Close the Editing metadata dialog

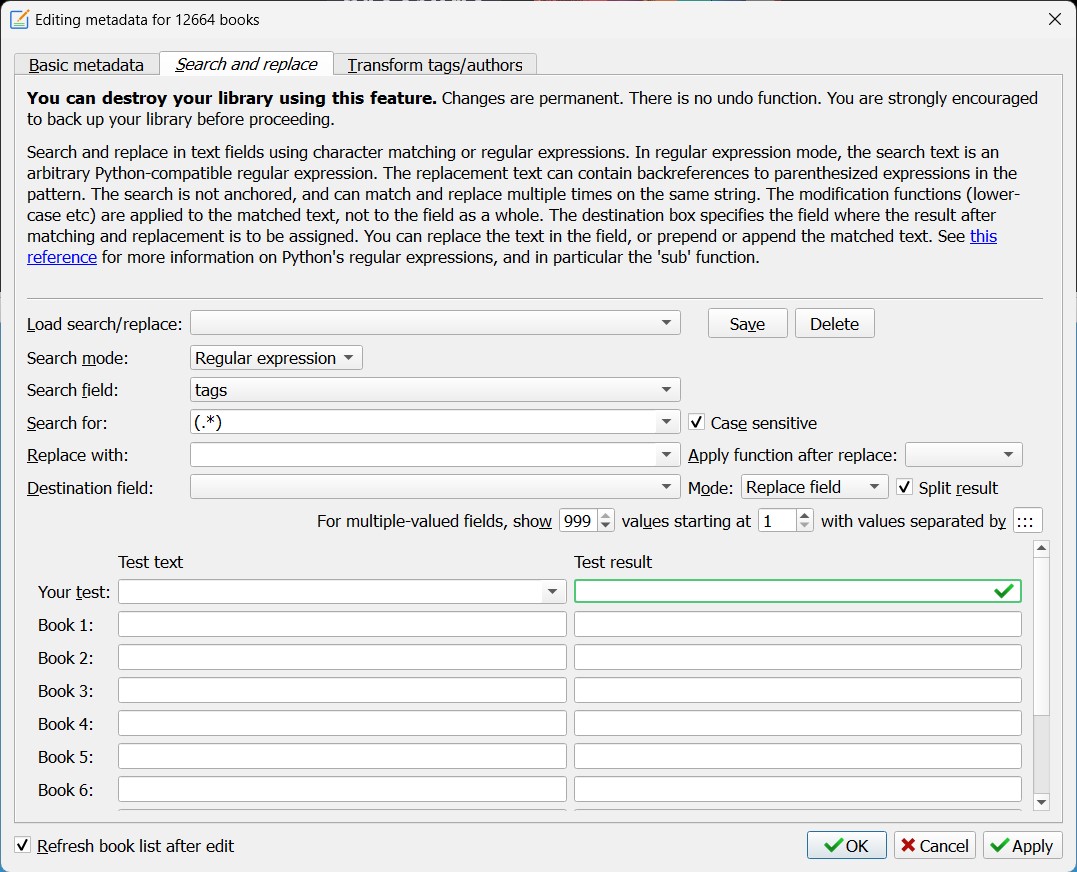[x=1054, y=19]
